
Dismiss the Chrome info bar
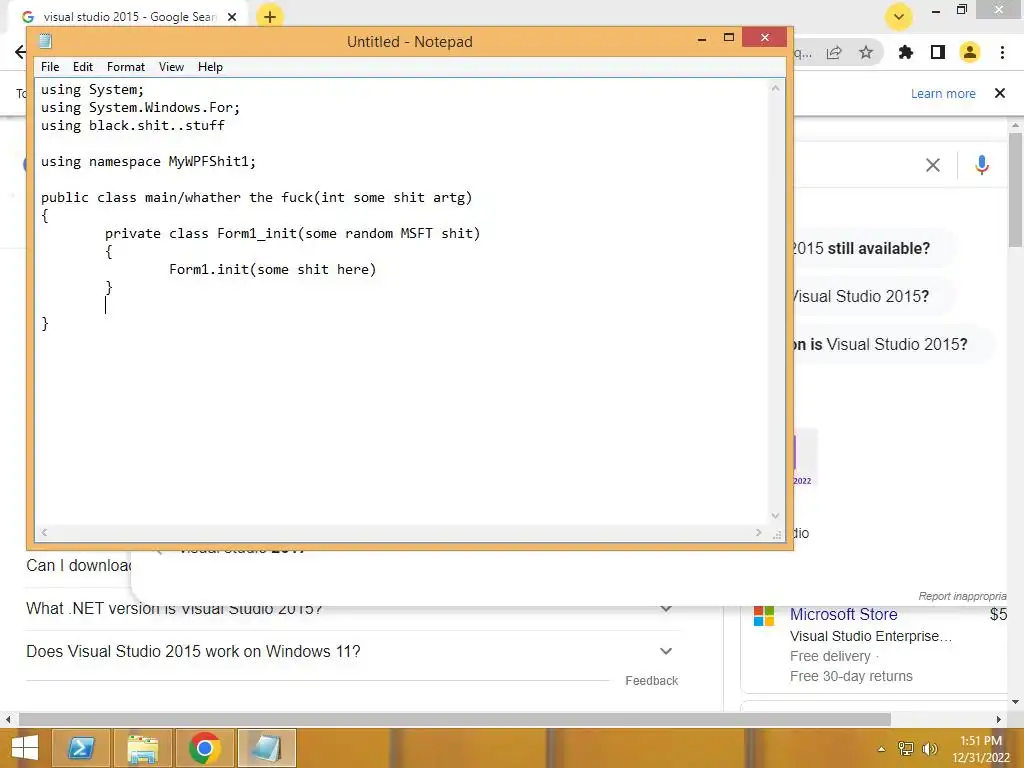pos(1000,93)
